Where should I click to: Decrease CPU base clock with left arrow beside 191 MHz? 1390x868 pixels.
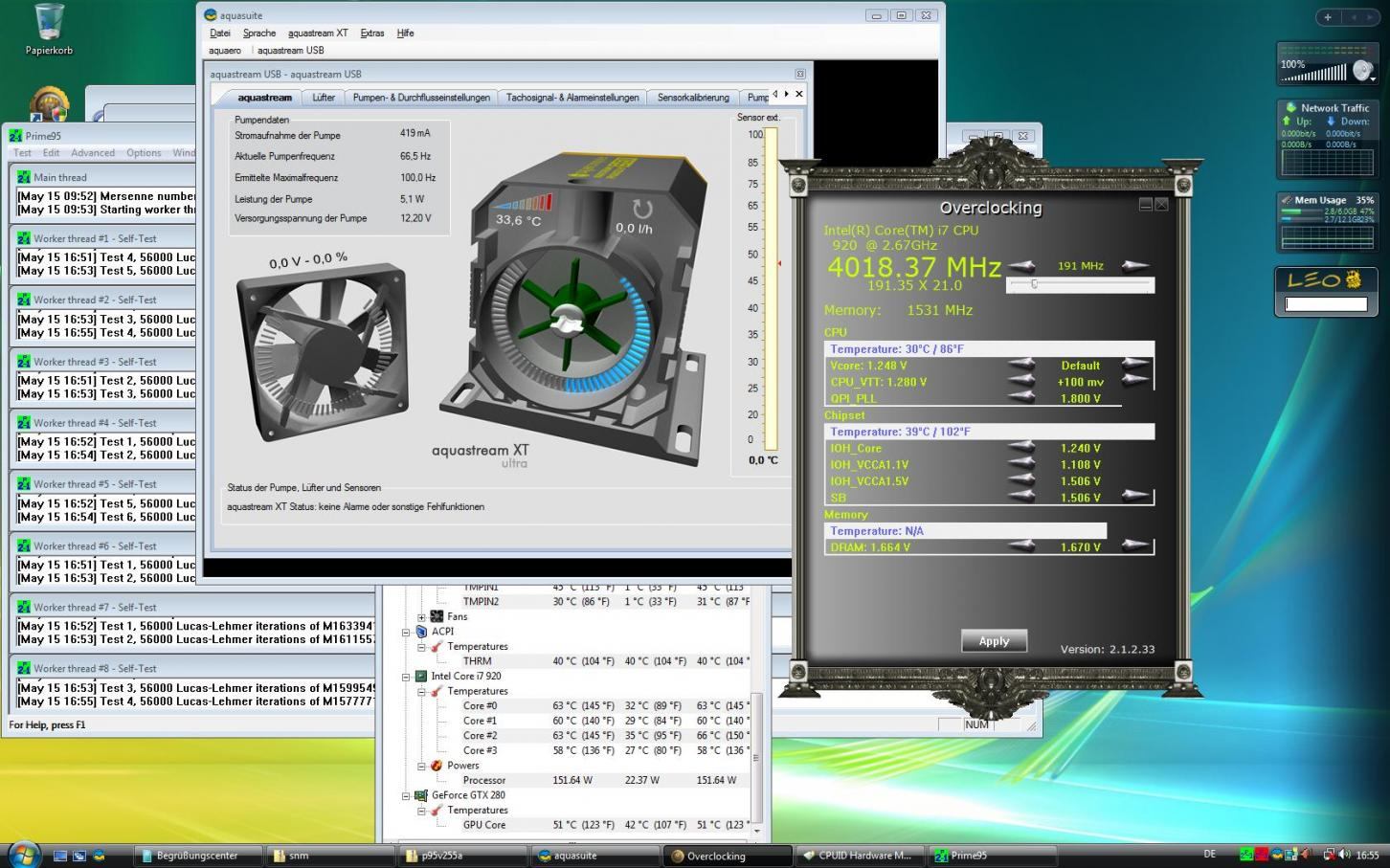point(1021,267)
